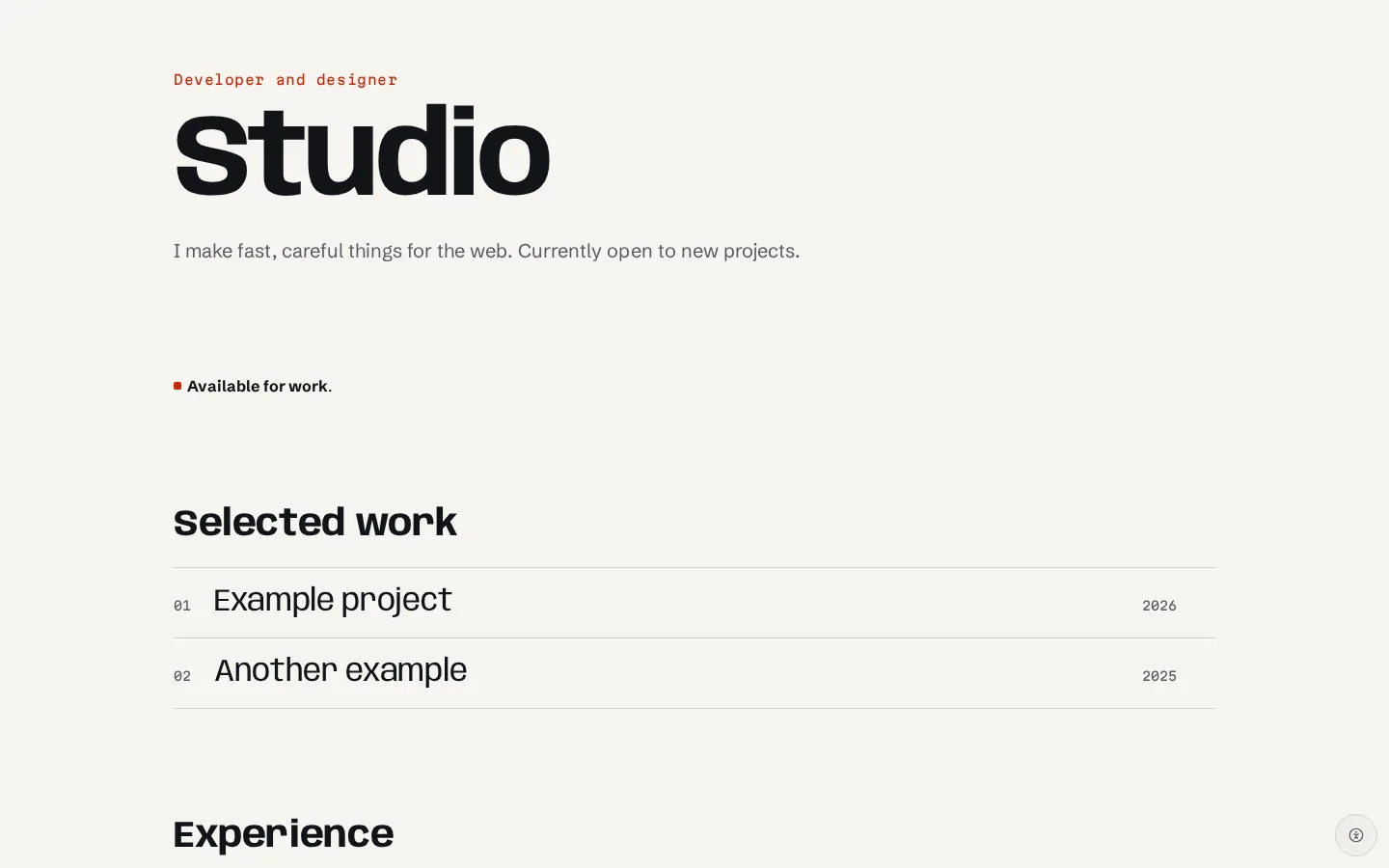Click the Experience heading
This screenshot has width=1389, height=868.
284,834
